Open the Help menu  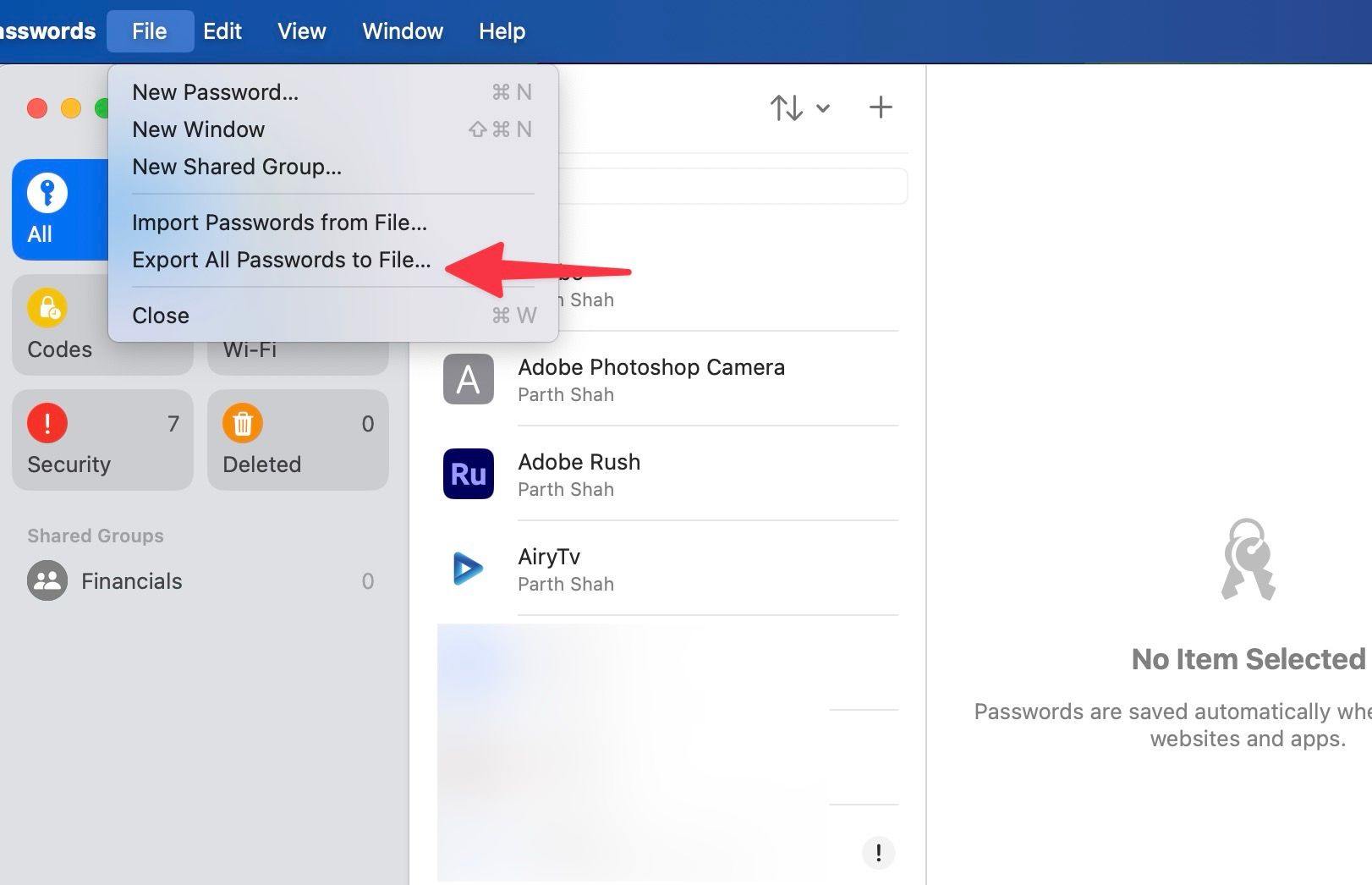point(502,31)
